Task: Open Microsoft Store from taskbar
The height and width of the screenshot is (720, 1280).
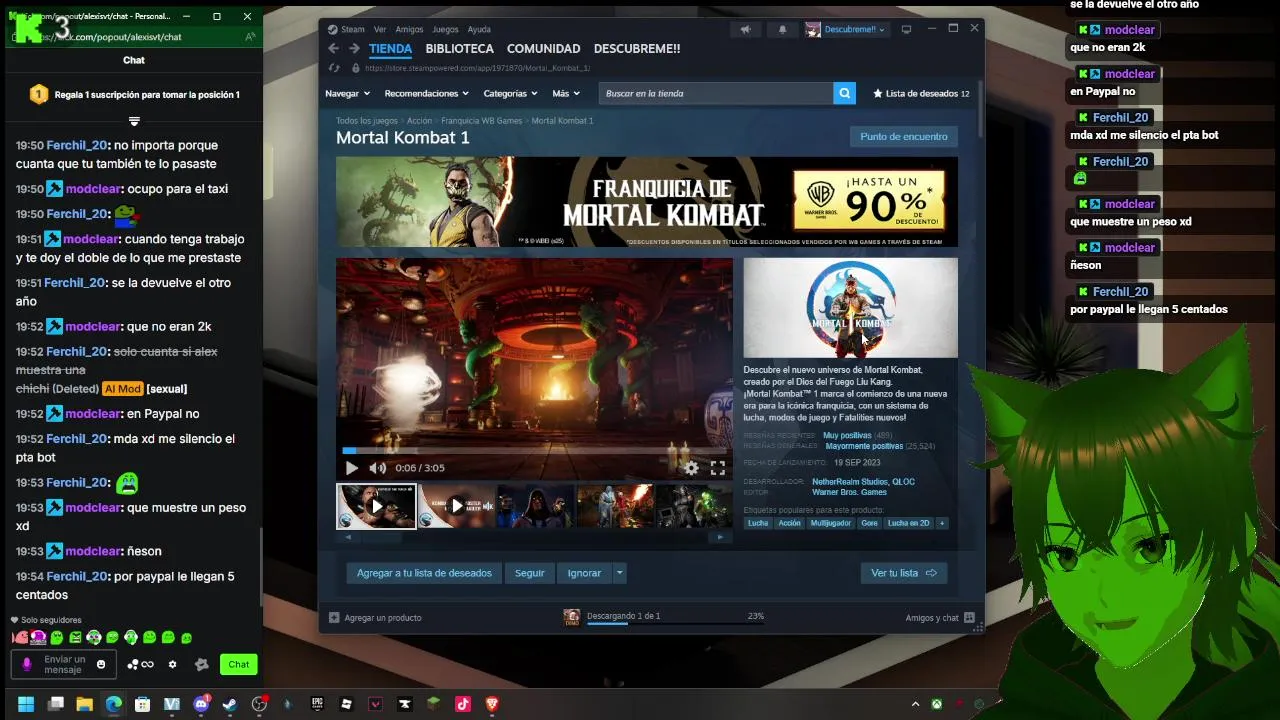Action: pos(143,704)
